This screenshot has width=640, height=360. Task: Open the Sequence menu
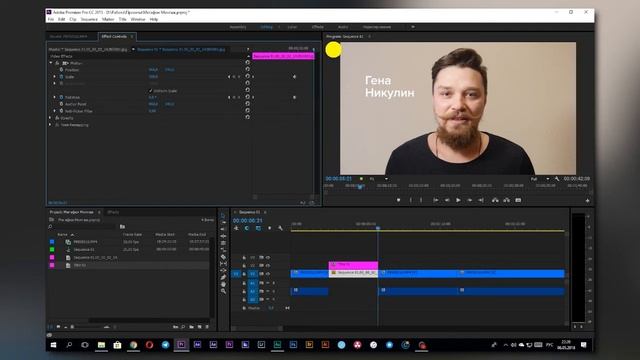point(89,19)
